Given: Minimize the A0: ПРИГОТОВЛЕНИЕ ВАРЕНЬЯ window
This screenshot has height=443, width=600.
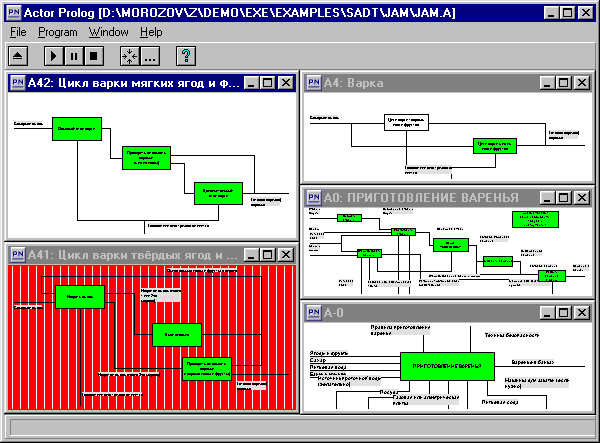Looking at the screenshot, I should pyautogui.click(x=547, y=198).
